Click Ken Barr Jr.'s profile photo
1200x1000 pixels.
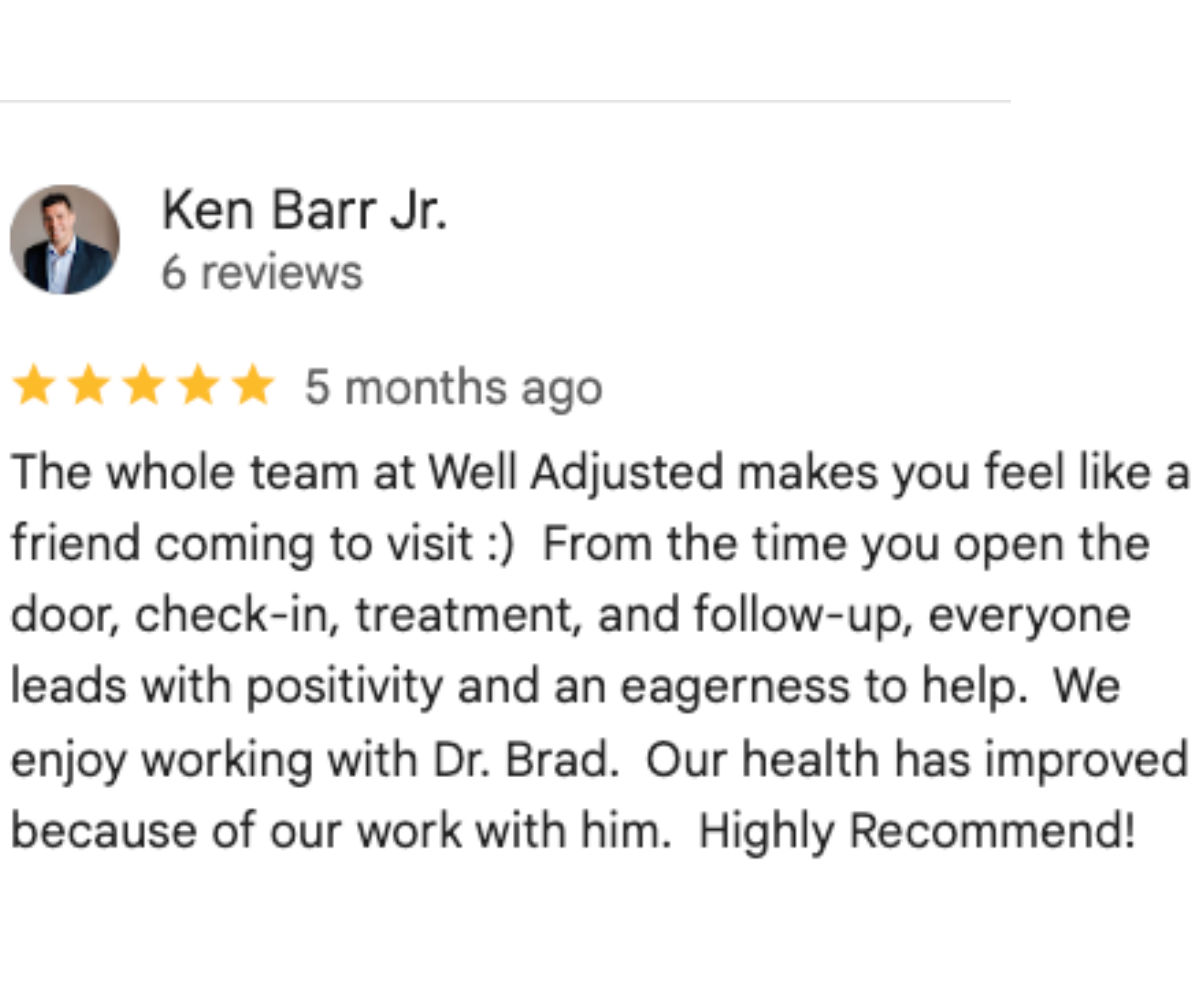click(x=65, y=240)
